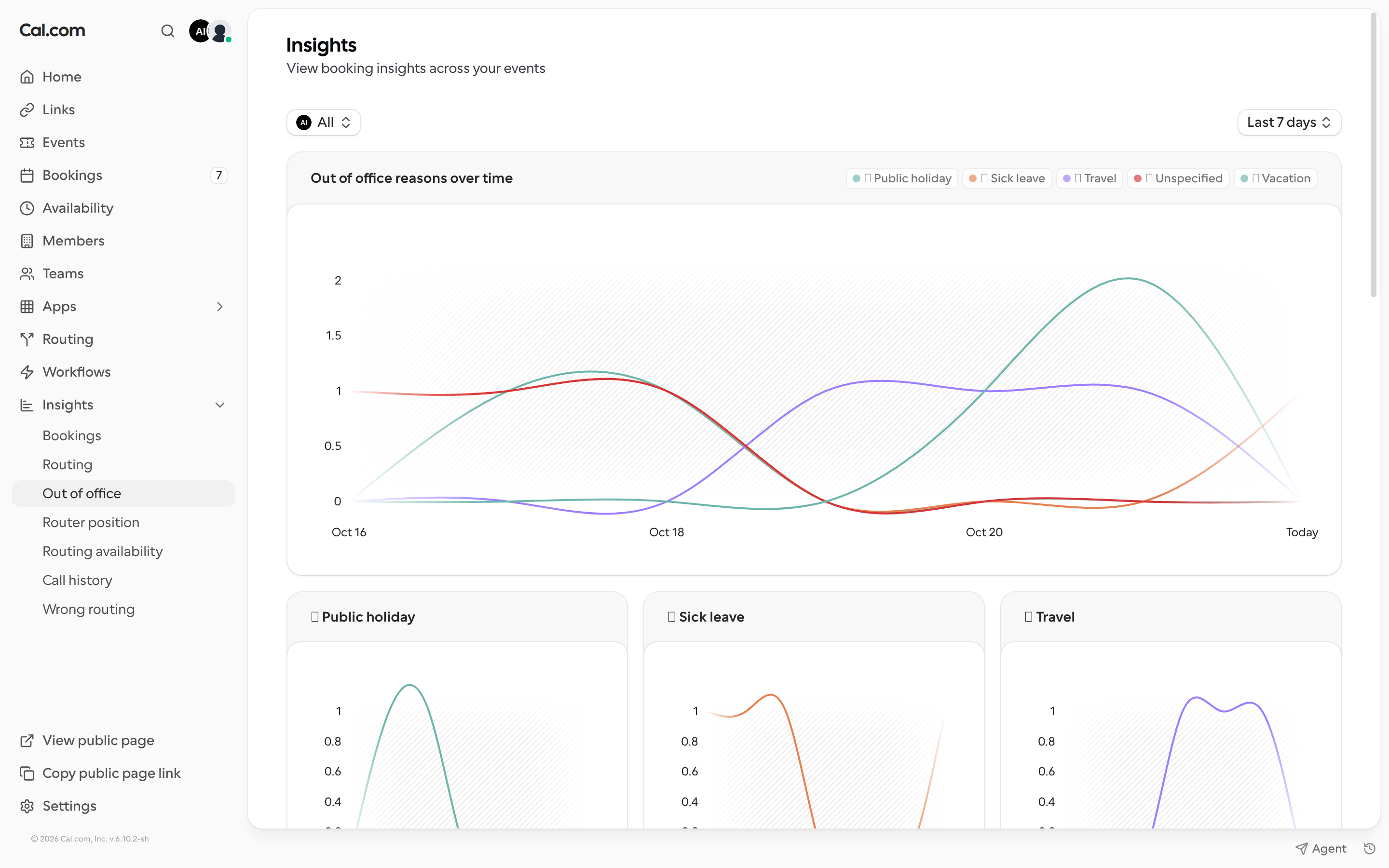
Task: Toggle the Public holiday legend series
Action: pos(902,178)
